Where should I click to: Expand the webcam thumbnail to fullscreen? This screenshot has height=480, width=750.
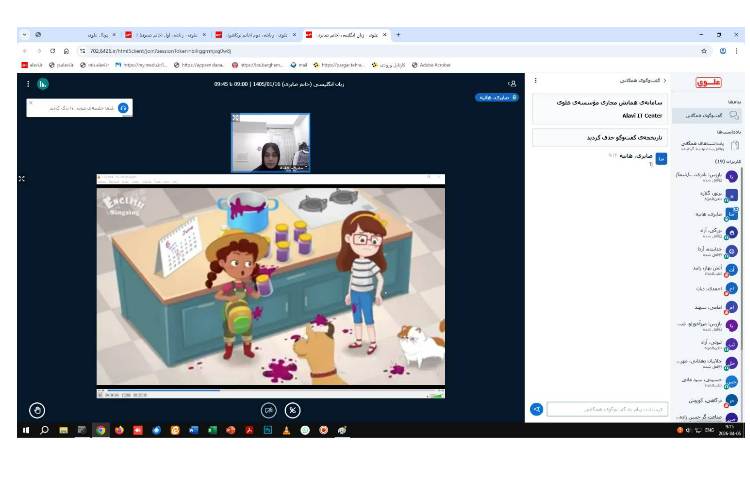(x=236, y=118)
